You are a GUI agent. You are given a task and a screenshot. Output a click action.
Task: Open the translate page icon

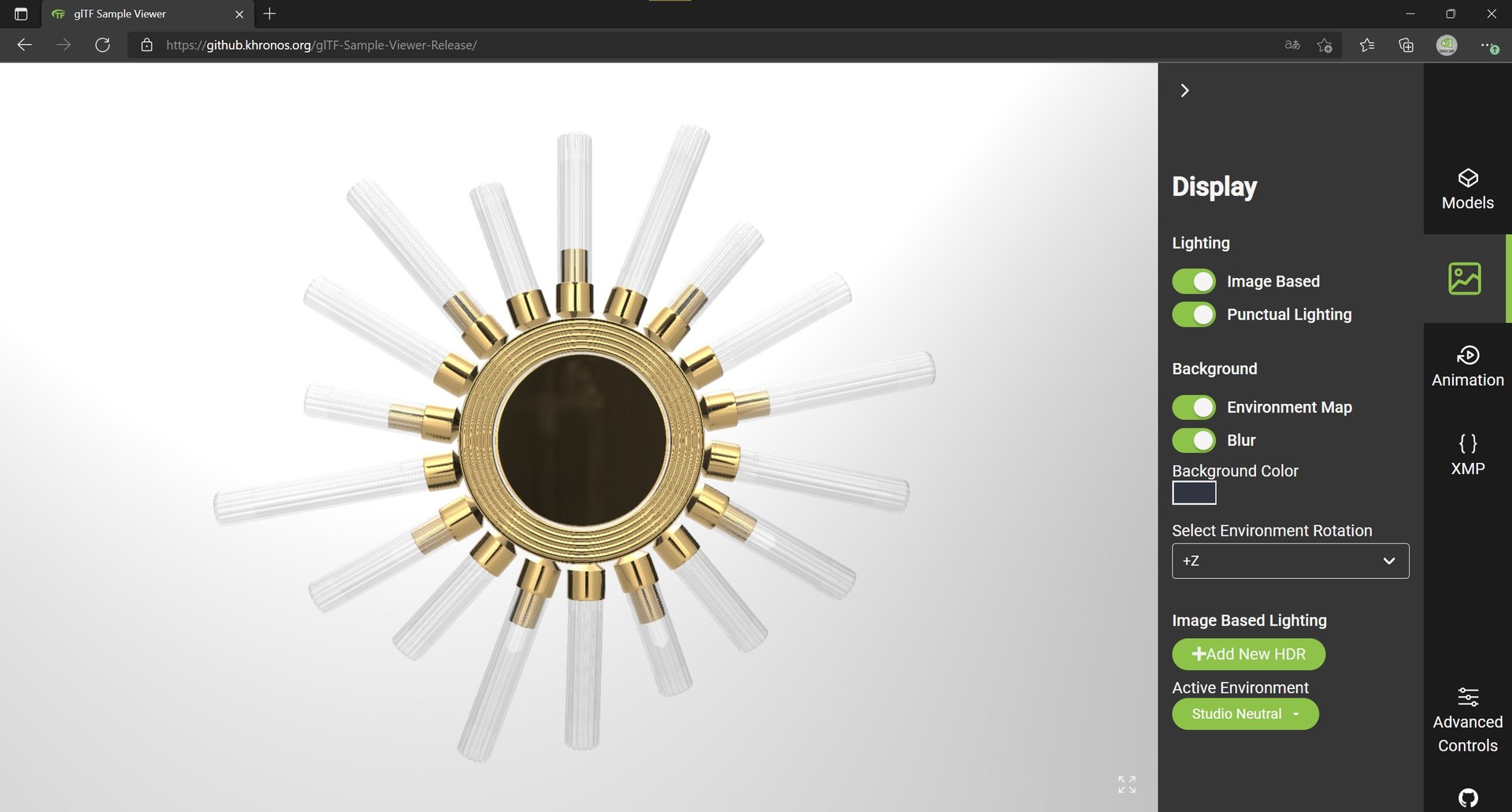pyautogui.click(x=1292, y=45)
